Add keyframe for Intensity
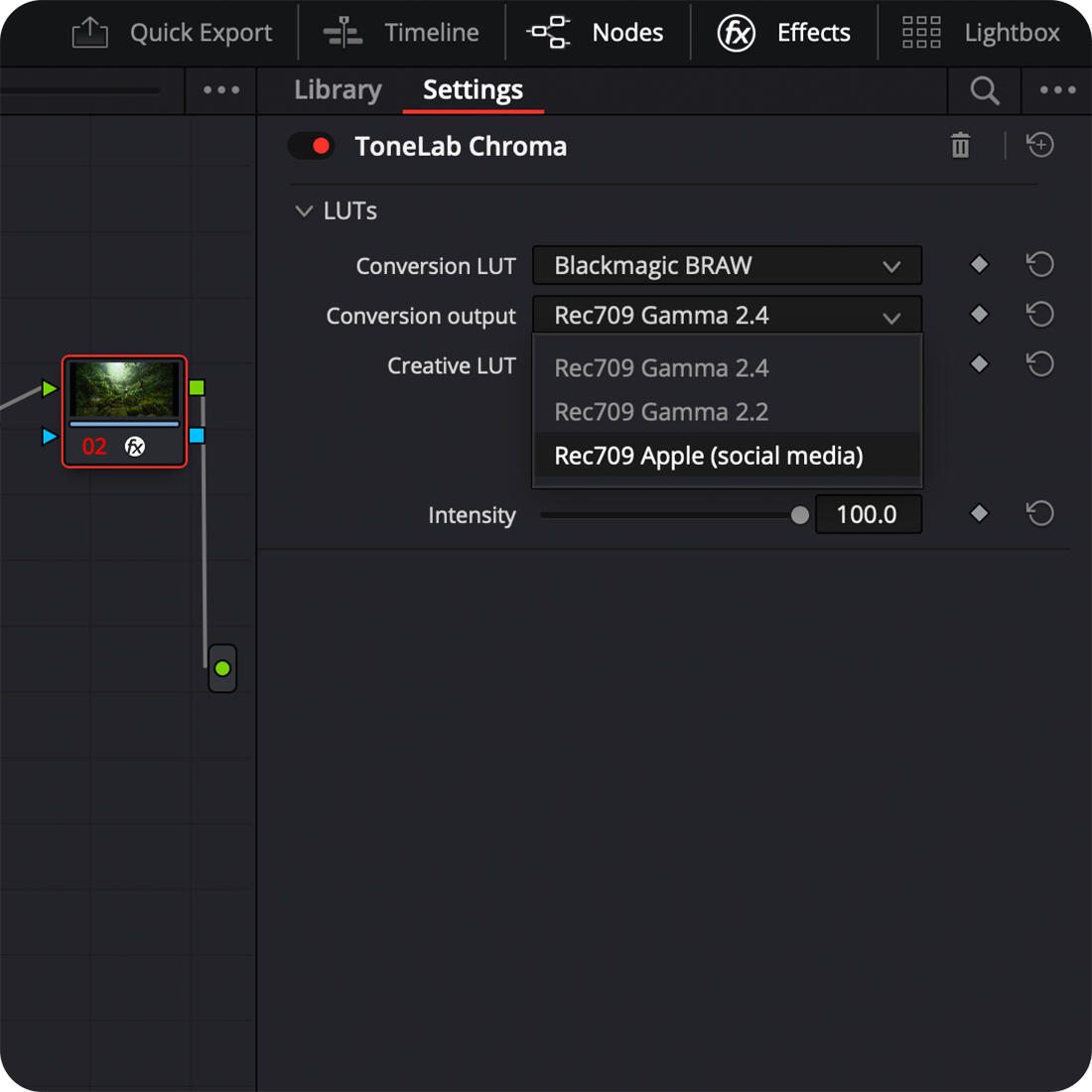This screenshot has width=1092, height=1092. click(x=979, y=513)
